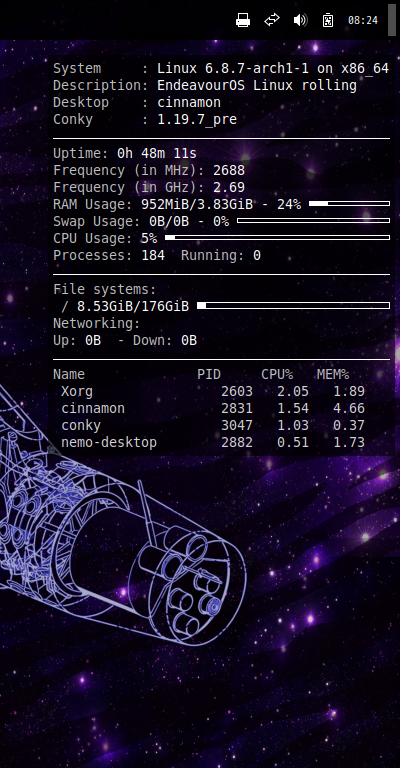Click the Swap Usage progress bar

coord(313,220)
